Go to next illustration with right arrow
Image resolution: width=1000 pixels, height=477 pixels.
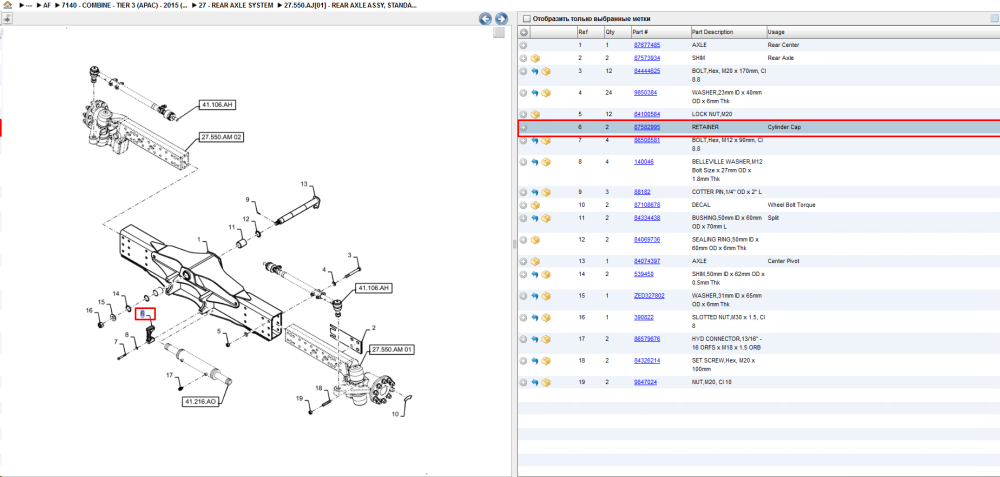click(x=501, y=18)
